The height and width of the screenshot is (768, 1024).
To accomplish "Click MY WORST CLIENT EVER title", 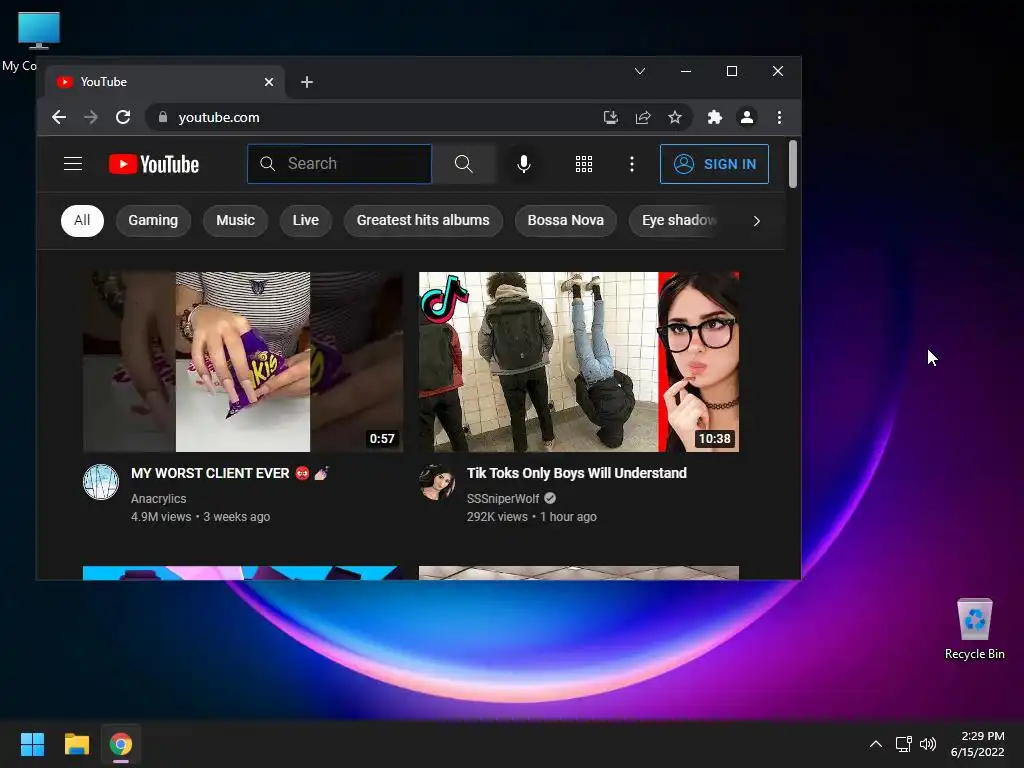I will (x=230, y=473).
